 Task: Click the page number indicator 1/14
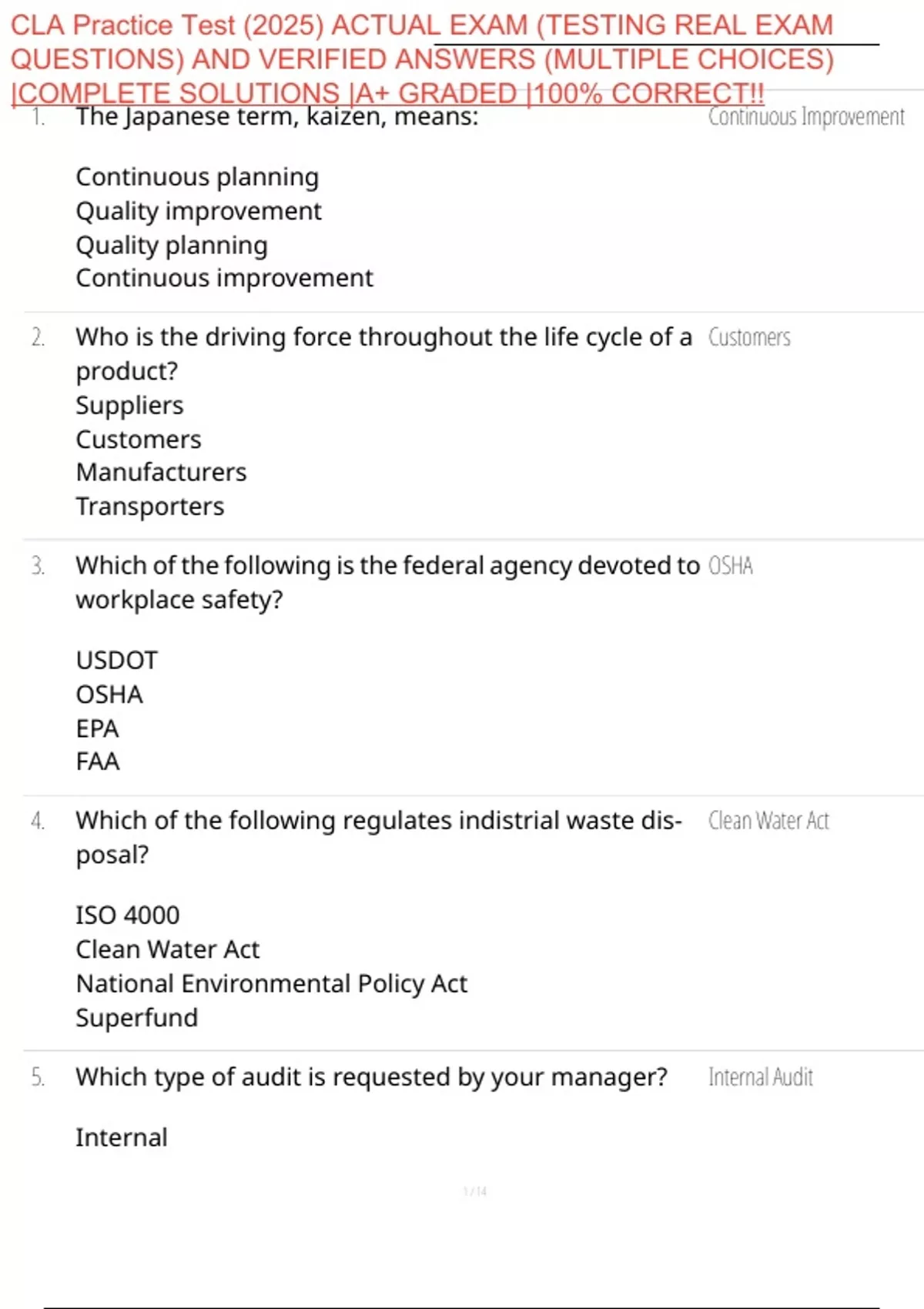pyautogui.click(x=475, y=1191)
